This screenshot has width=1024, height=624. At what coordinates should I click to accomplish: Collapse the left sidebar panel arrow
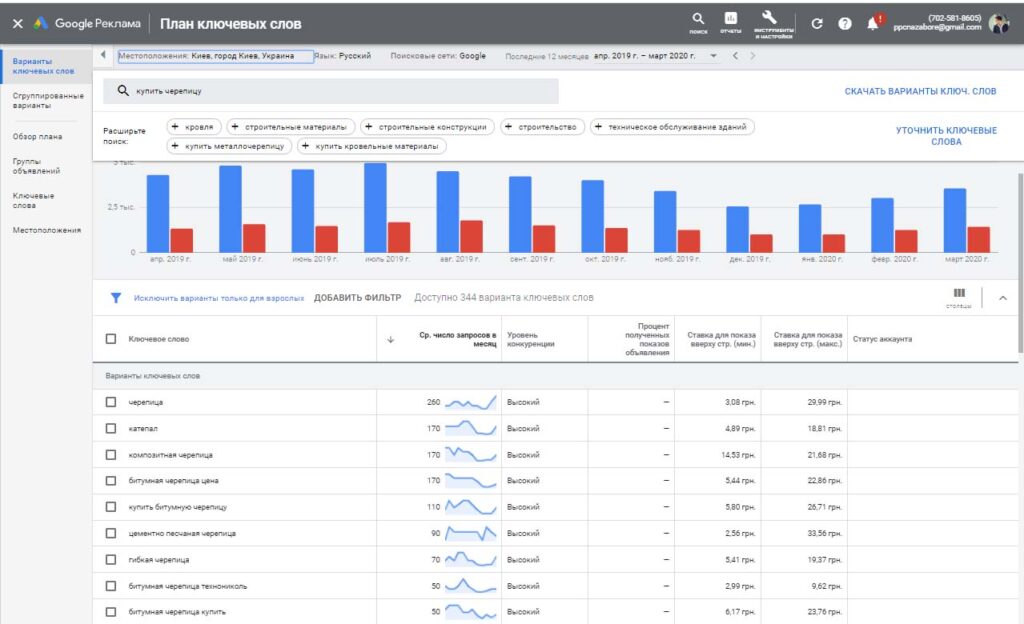pyautogui.click(x=105, y=55)
